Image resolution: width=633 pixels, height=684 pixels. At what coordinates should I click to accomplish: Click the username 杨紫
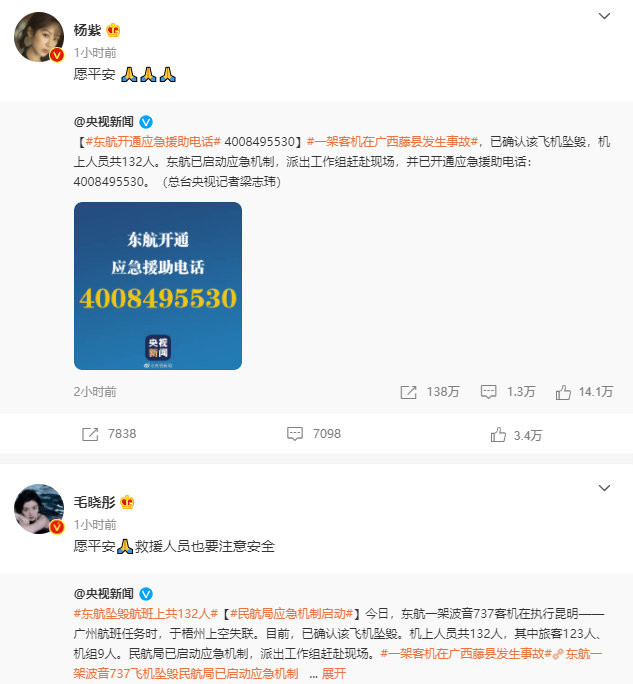[87, 30]
